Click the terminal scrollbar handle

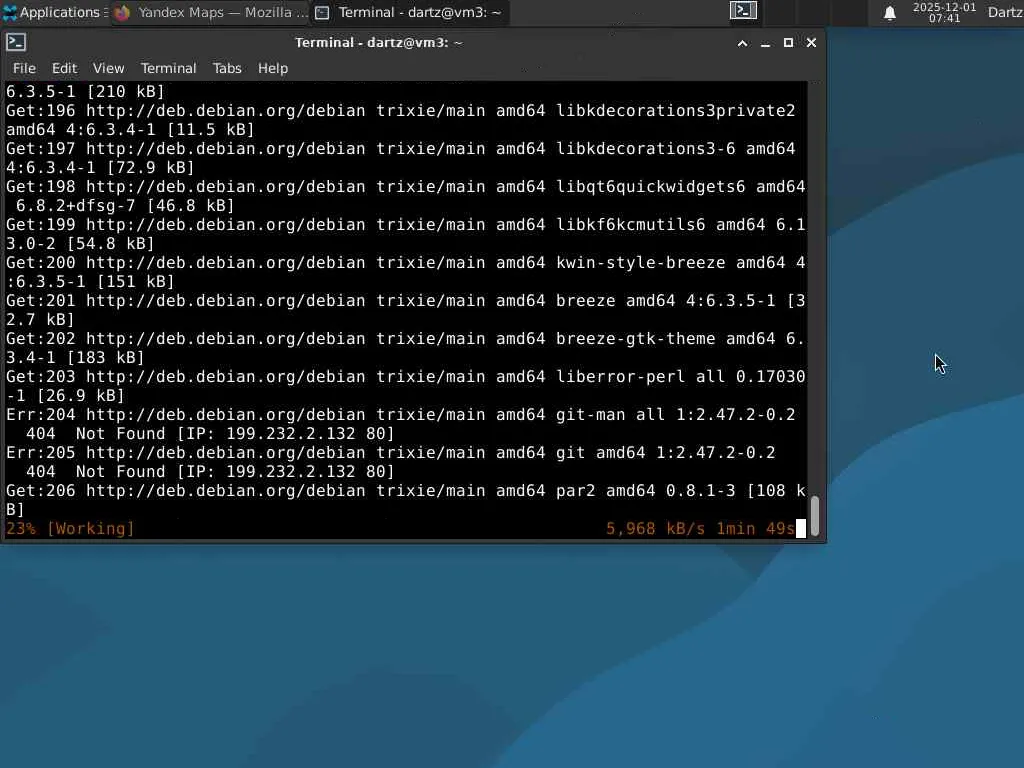pos(815,516)
